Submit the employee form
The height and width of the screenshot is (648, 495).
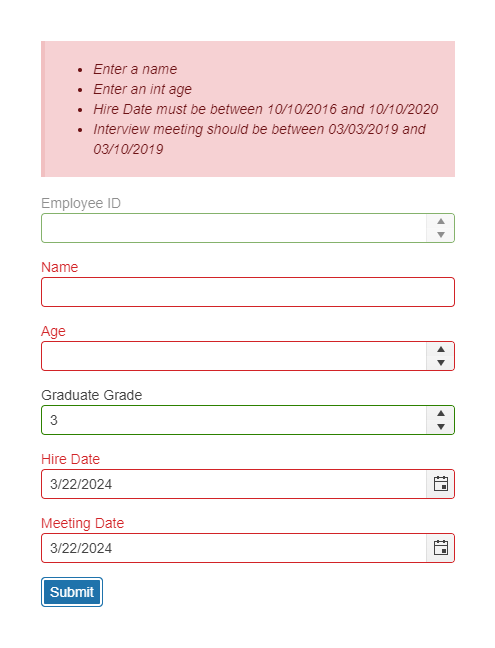(x=72, y=592)
